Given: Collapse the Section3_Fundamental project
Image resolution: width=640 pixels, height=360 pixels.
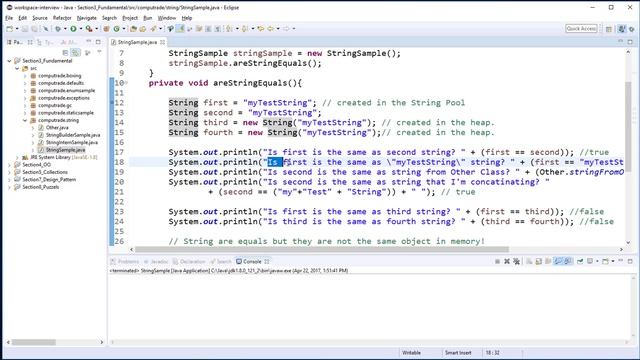Looking at the screenshot, I should [x=9, y=61].
